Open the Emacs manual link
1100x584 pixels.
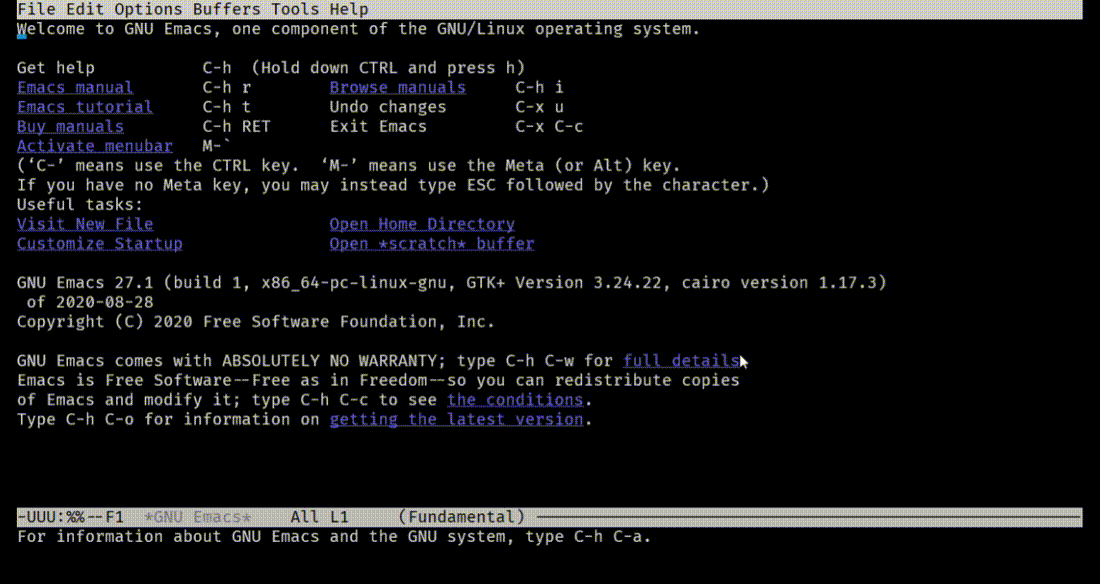pos(74,87)
